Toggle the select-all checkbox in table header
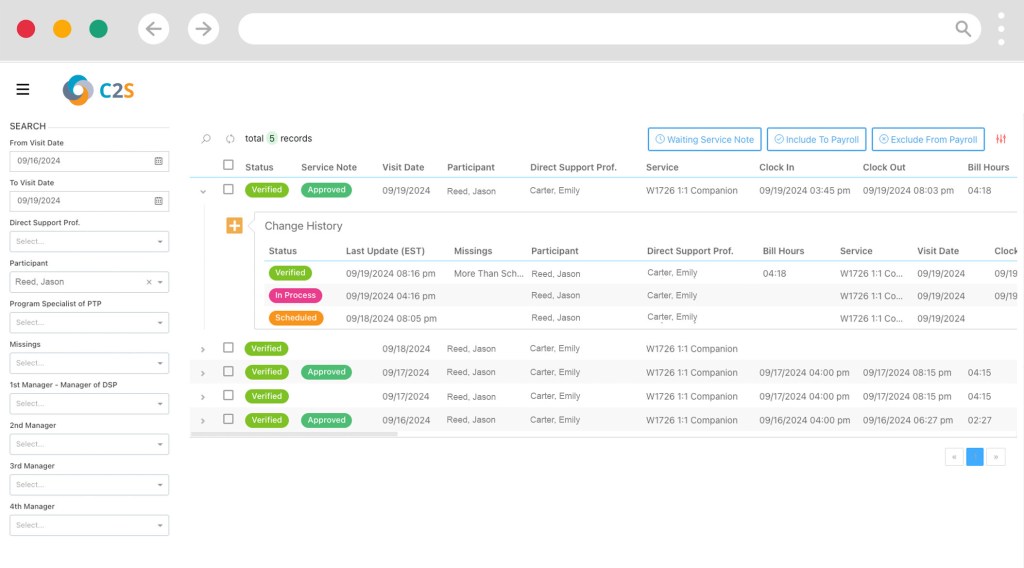1024x568 pixels. [228, 166]
